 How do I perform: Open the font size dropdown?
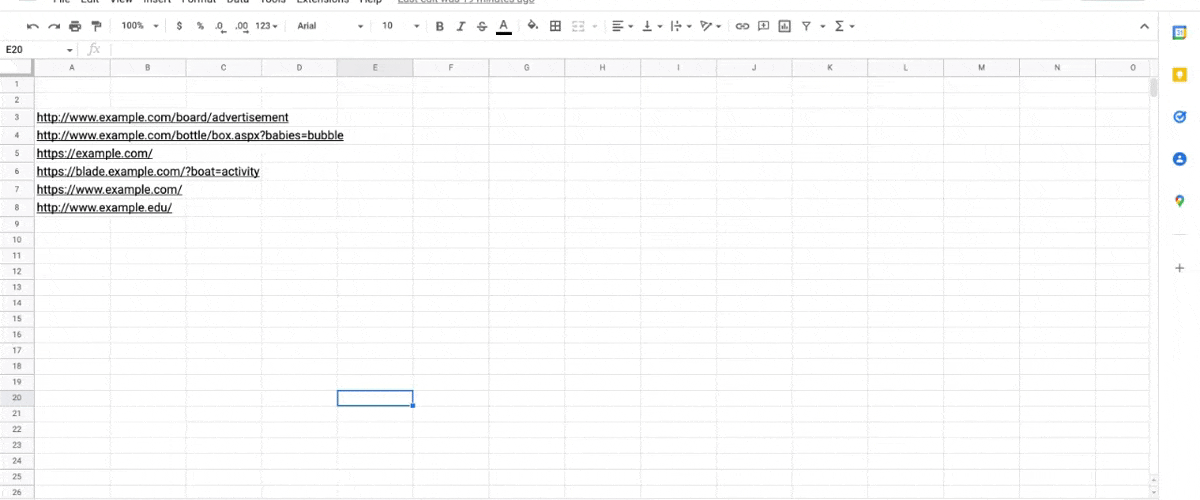point(400,26)
